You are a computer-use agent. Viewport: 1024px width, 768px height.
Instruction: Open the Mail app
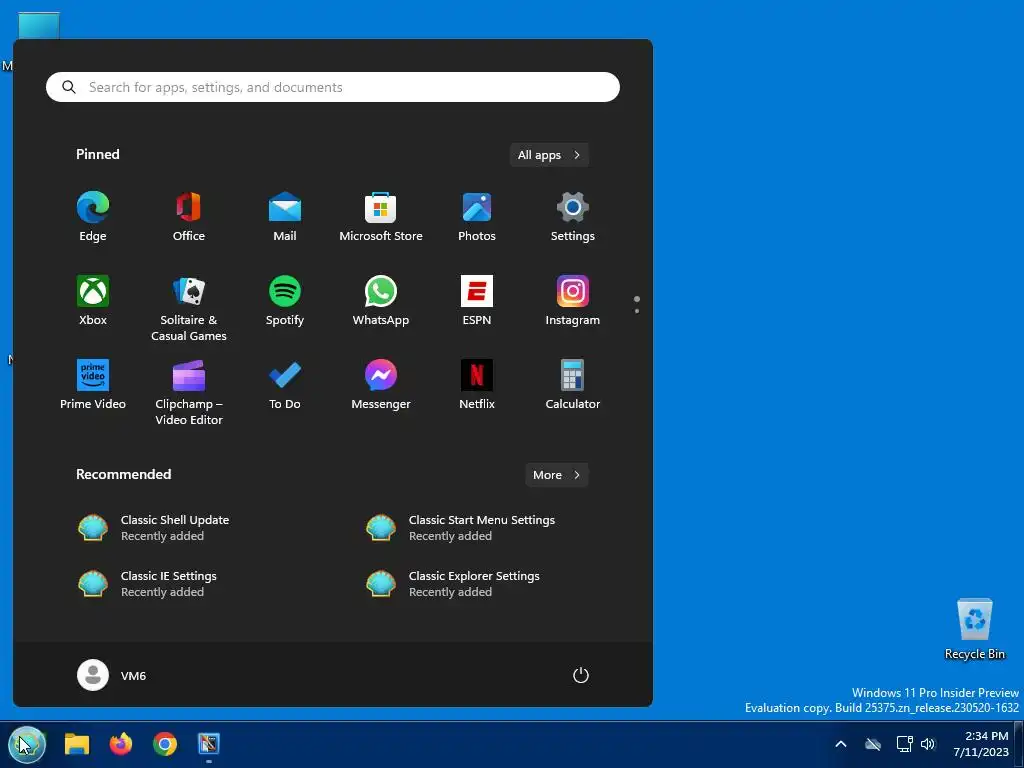point(285,217)
